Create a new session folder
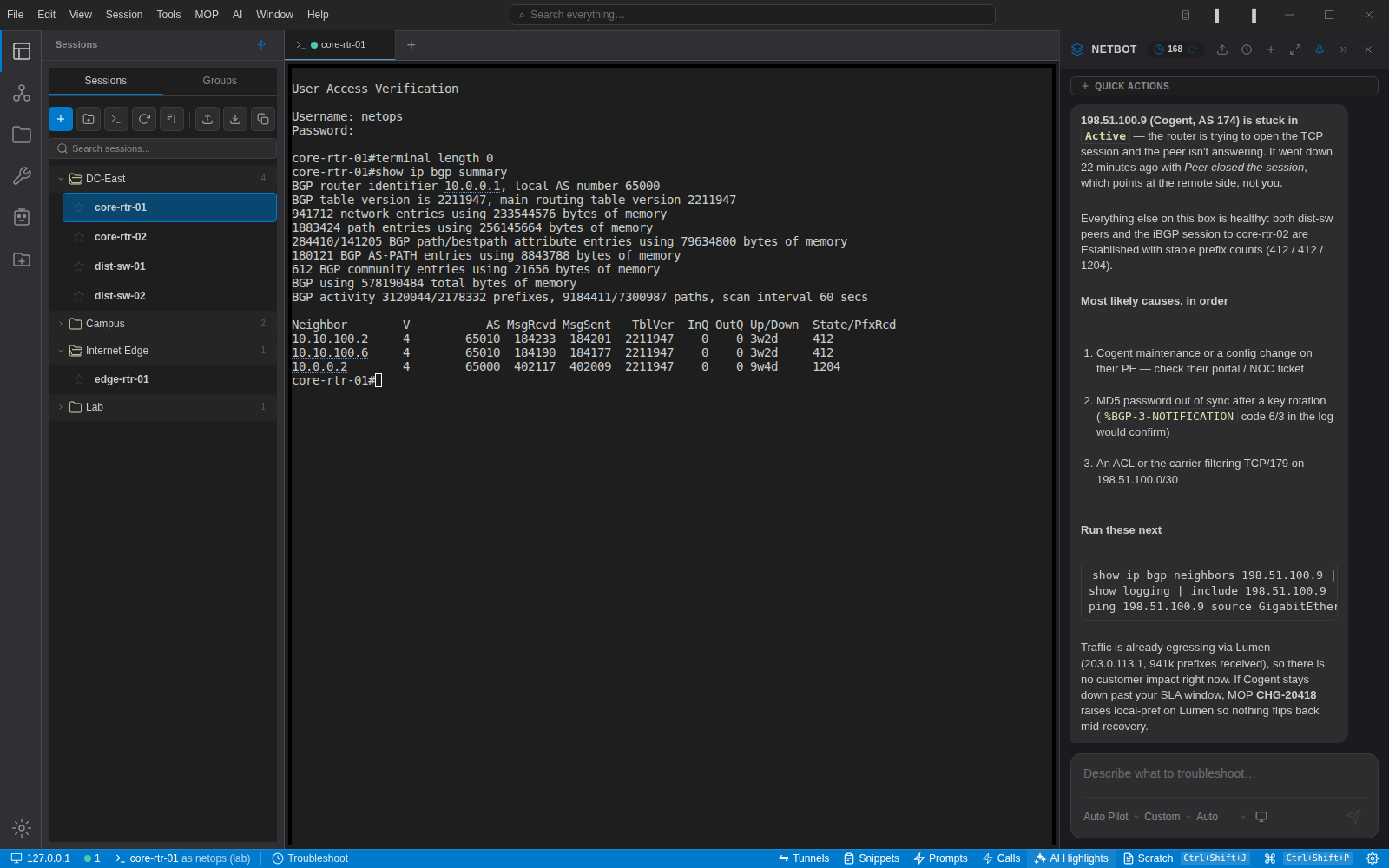Image resolution: width=1389 pixels, height=868 pixels. tap(89, 119)
